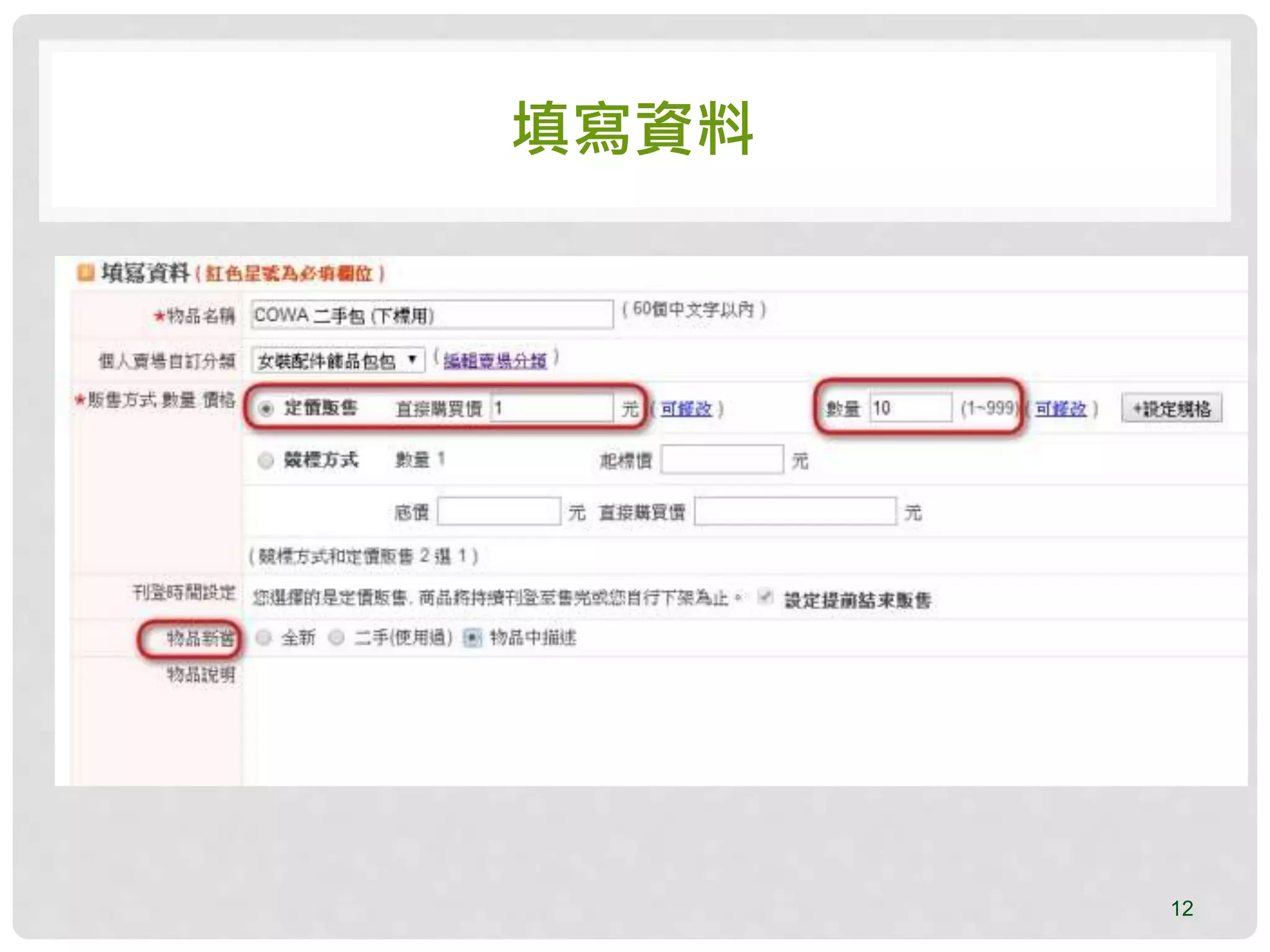Click the 販售方式 數量 價格 row label
This screenshot has width=1270, height=952.
[155, 400]
